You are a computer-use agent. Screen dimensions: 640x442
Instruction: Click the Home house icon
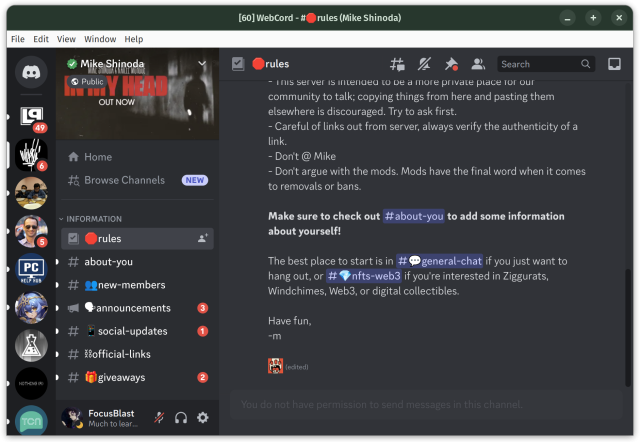click(73, 157)
